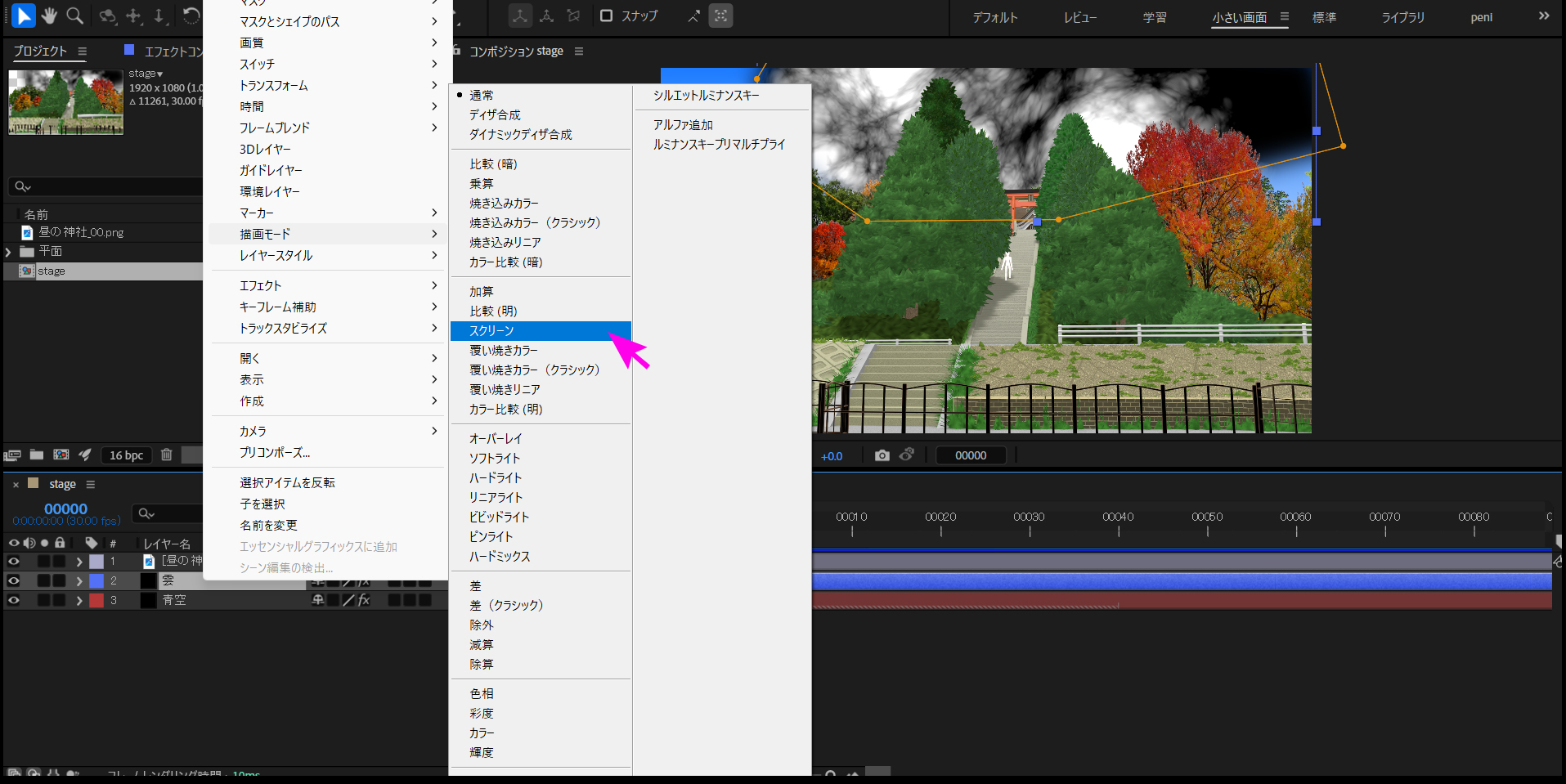Select 乗算 blending mode in submenu
The image size is (1566, 784).
(482, 184)
